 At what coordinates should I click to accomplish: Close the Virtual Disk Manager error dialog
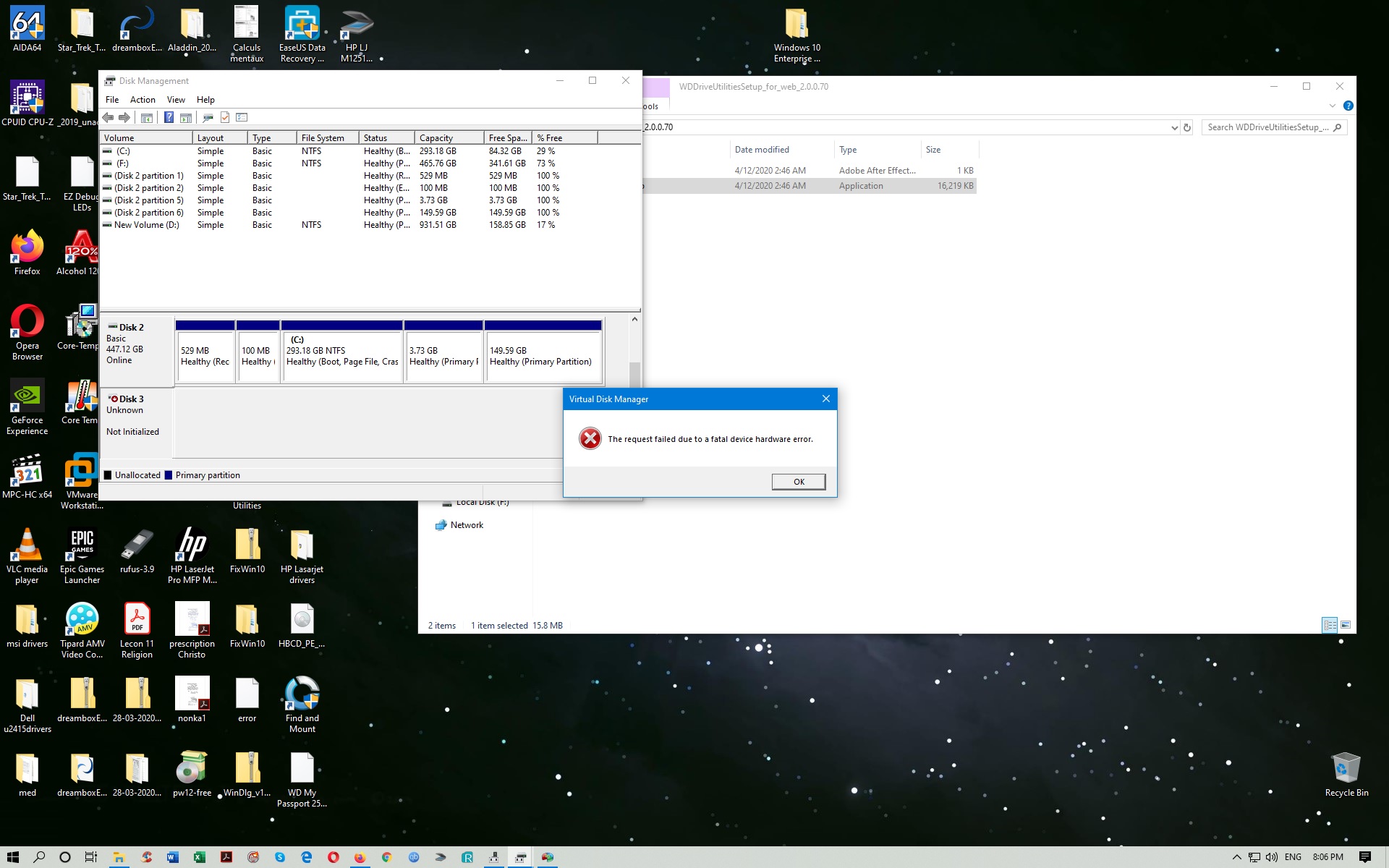pos(825,399)
